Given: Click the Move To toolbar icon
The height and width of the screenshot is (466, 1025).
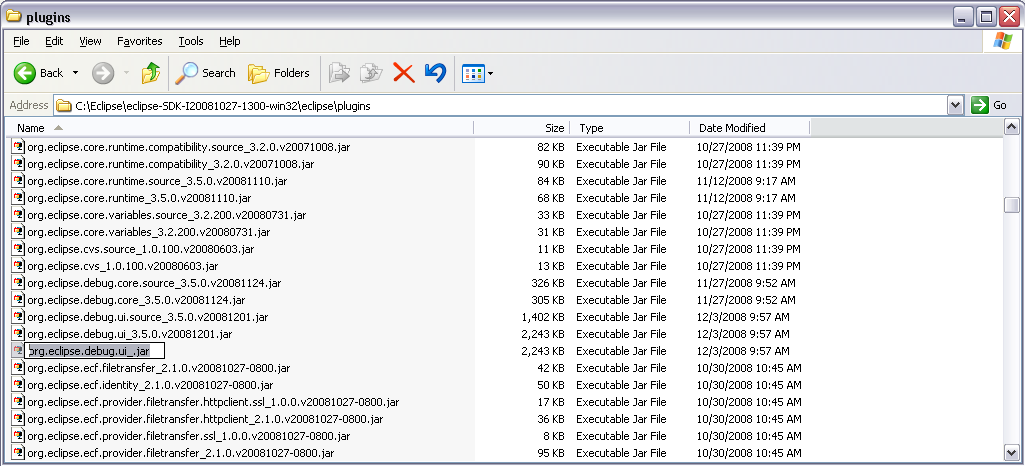Looking at the screenshot, I should (x=339, y=73).
